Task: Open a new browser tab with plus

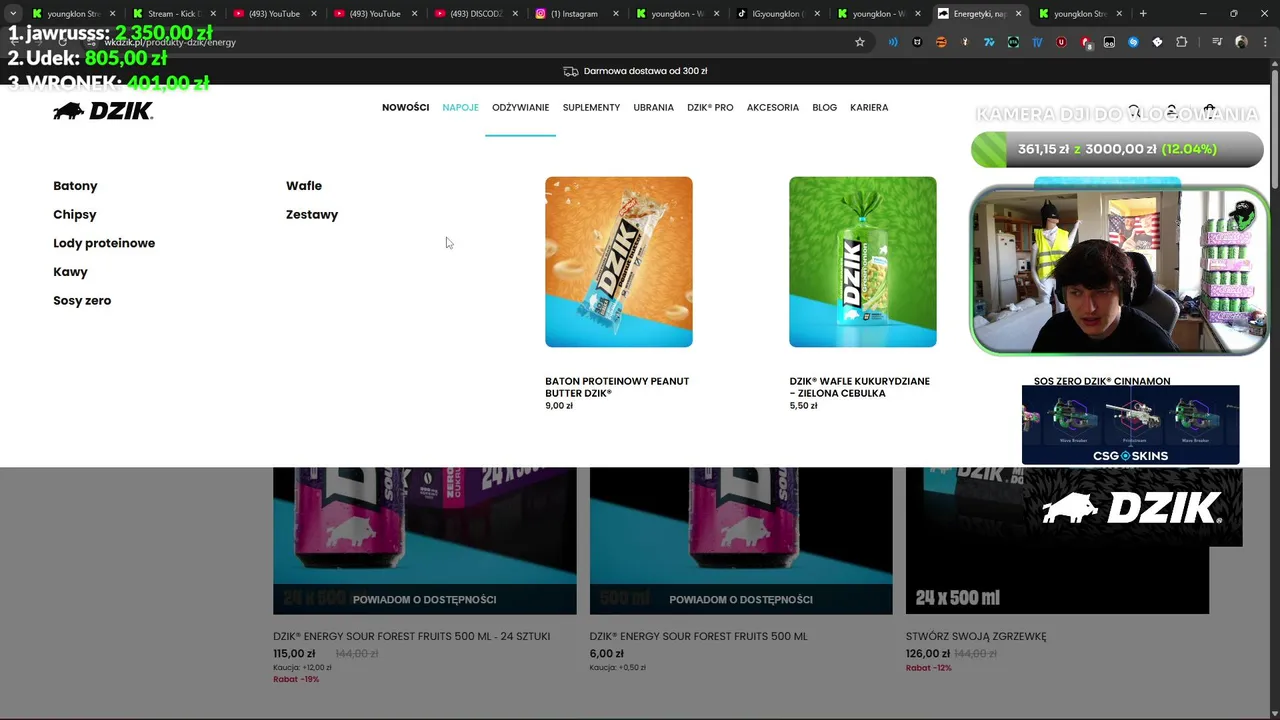Action: tap(1143, 14)
